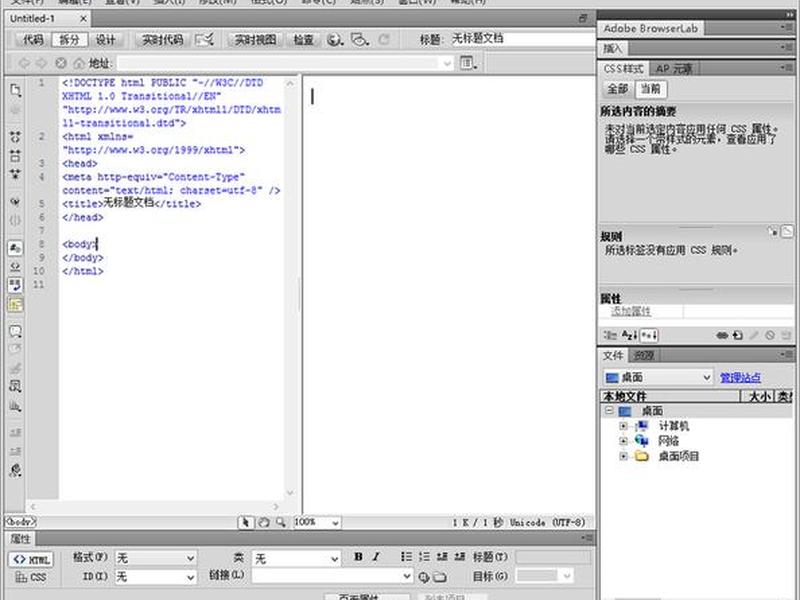Click the format source code icon at the coding toolbar bottom
The image size is (800, 600).
click(15, 470)
